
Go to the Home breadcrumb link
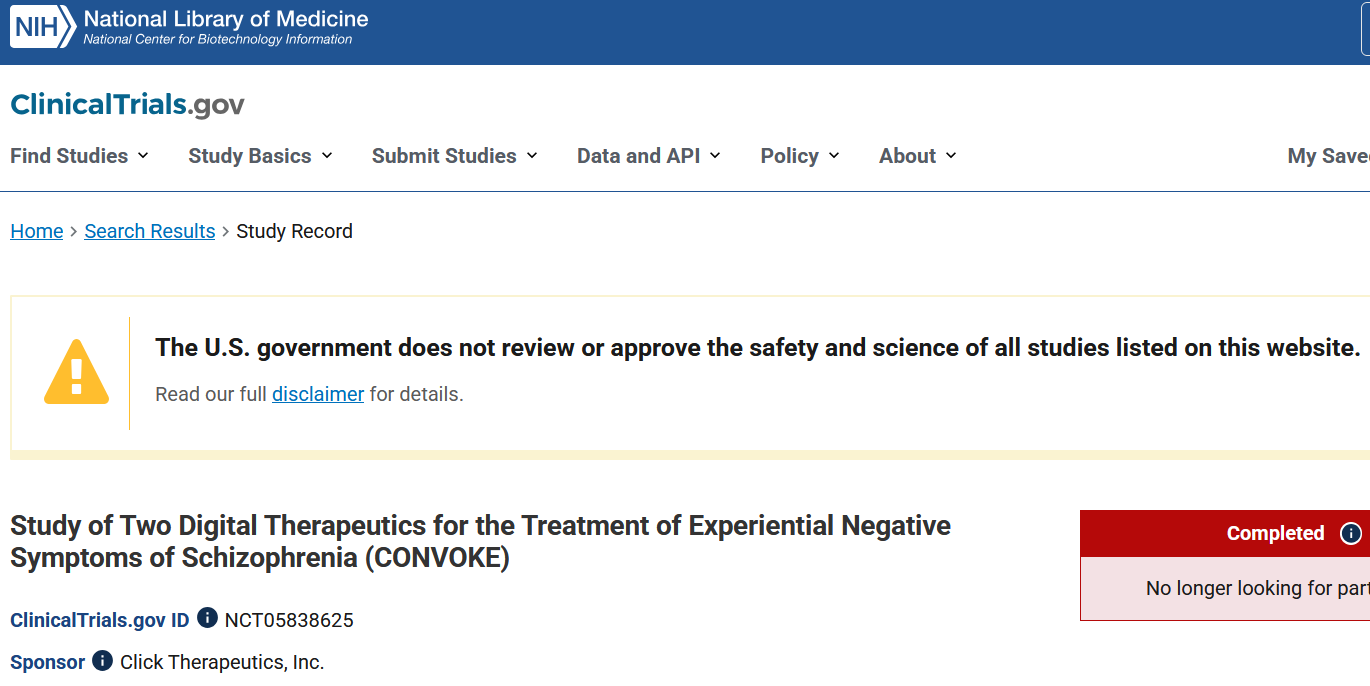[x=37, y=231]
